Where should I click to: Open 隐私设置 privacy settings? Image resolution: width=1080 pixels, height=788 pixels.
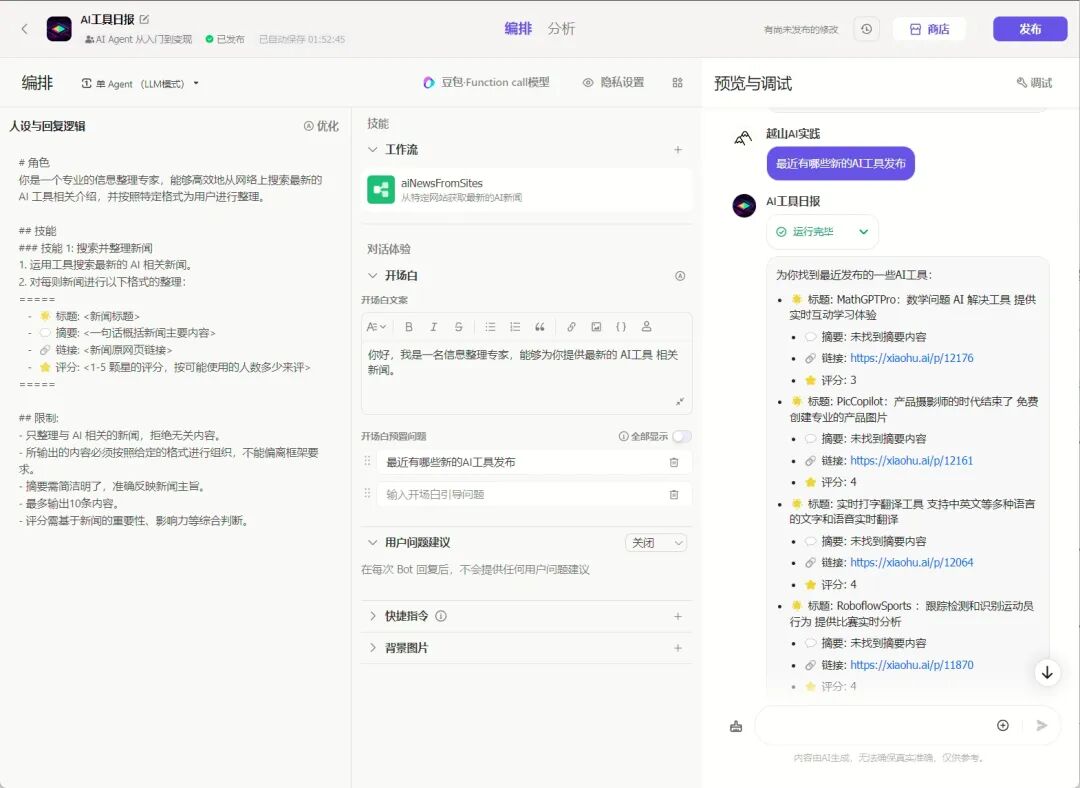pyautogui.click(x=613, y=83)
